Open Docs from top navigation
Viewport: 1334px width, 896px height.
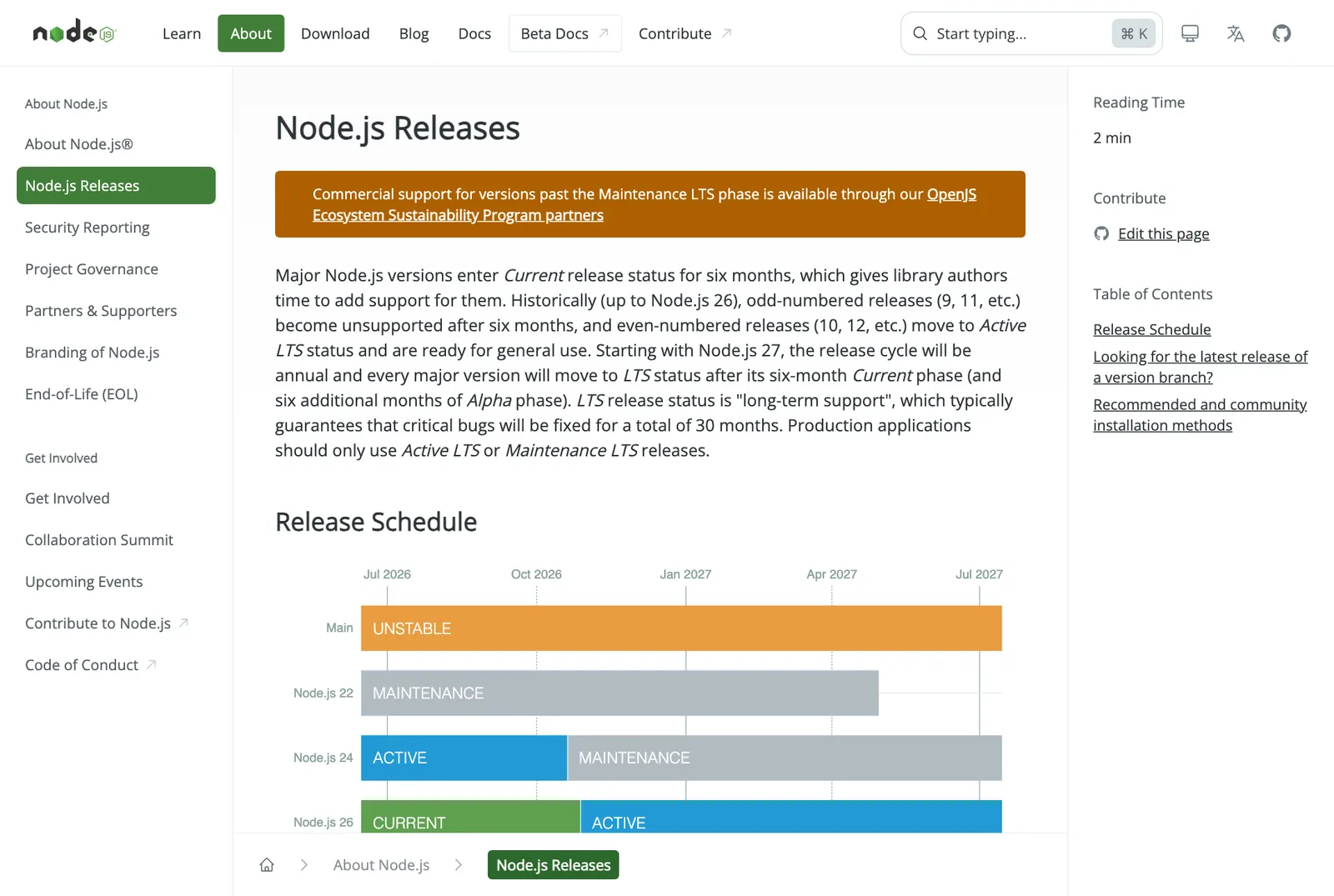point(474,33)
